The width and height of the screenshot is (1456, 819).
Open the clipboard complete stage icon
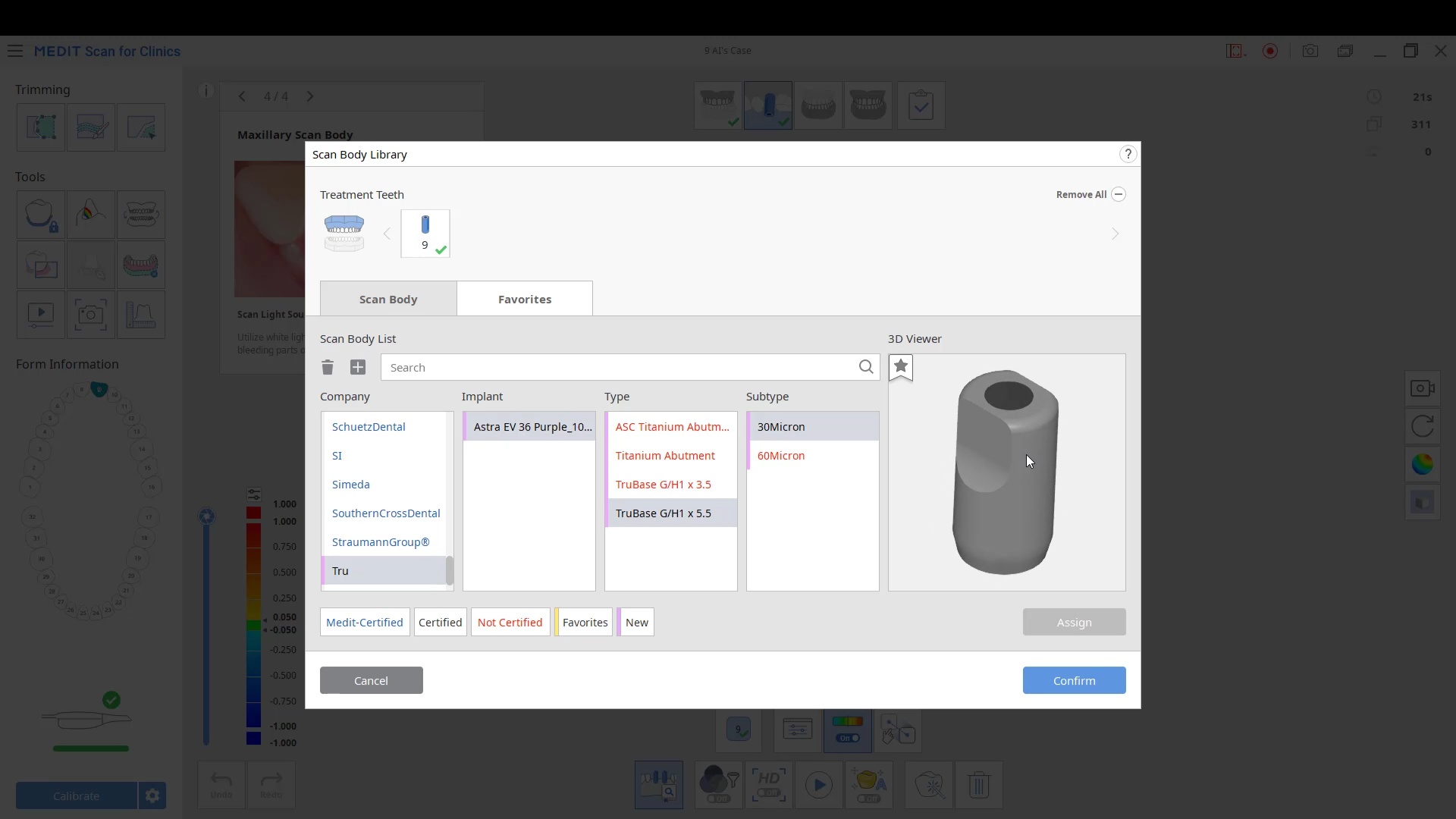click(921, 105)
